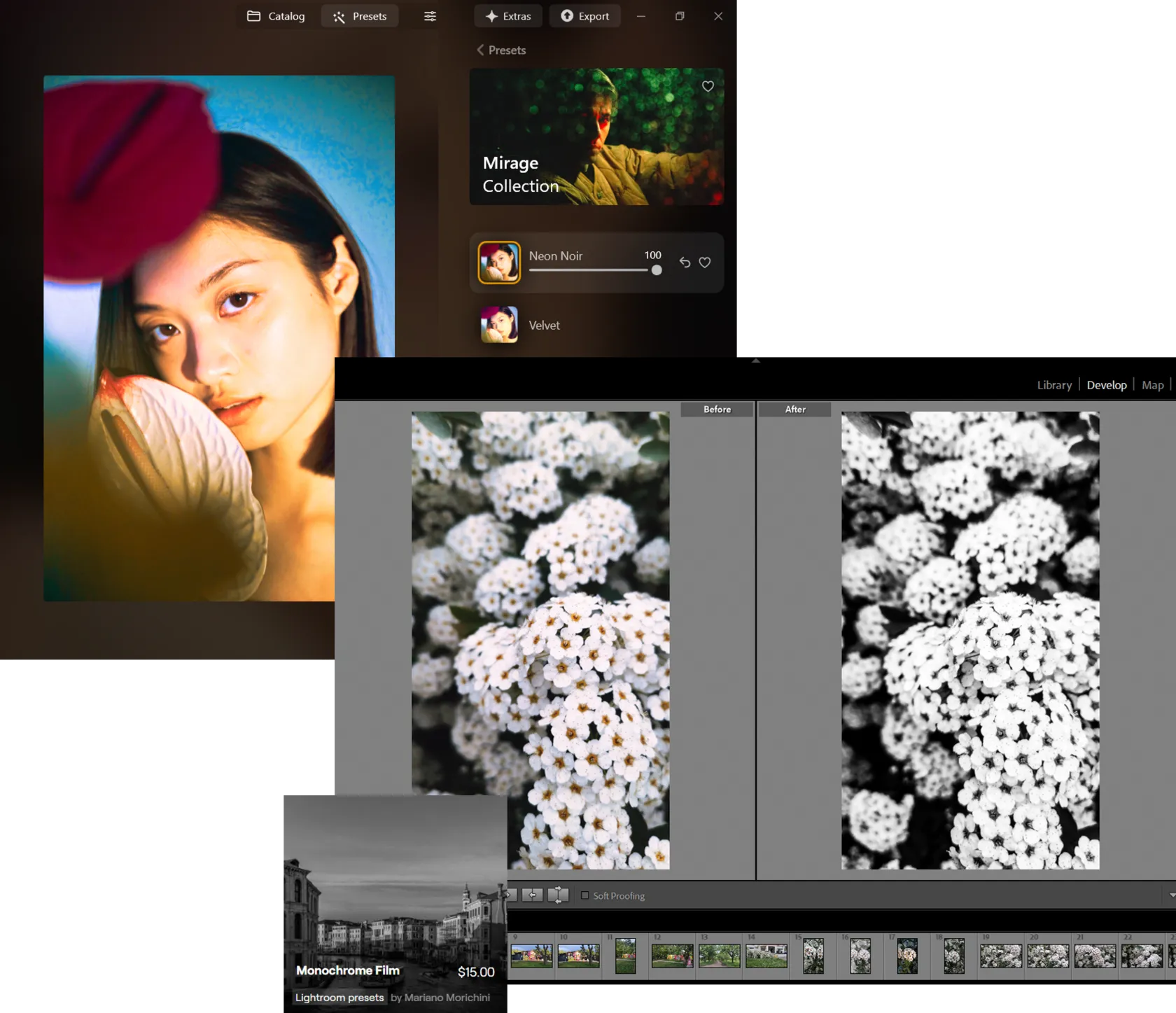
Task: Click the top panel collapse triangle
Action: [x=755, y=361]
